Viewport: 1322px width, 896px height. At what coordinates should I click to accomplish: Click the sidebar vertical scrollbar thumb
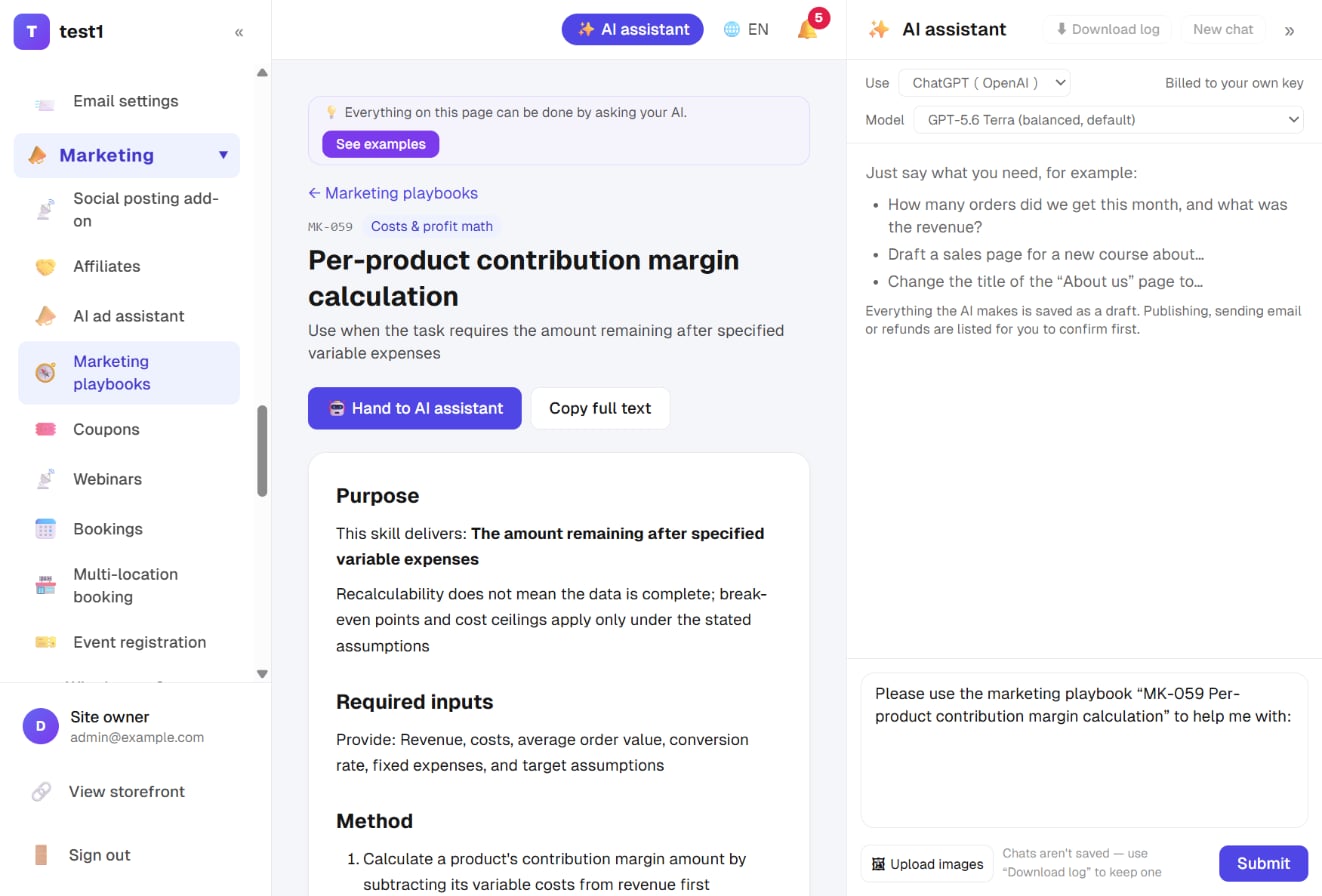point(262,450)
